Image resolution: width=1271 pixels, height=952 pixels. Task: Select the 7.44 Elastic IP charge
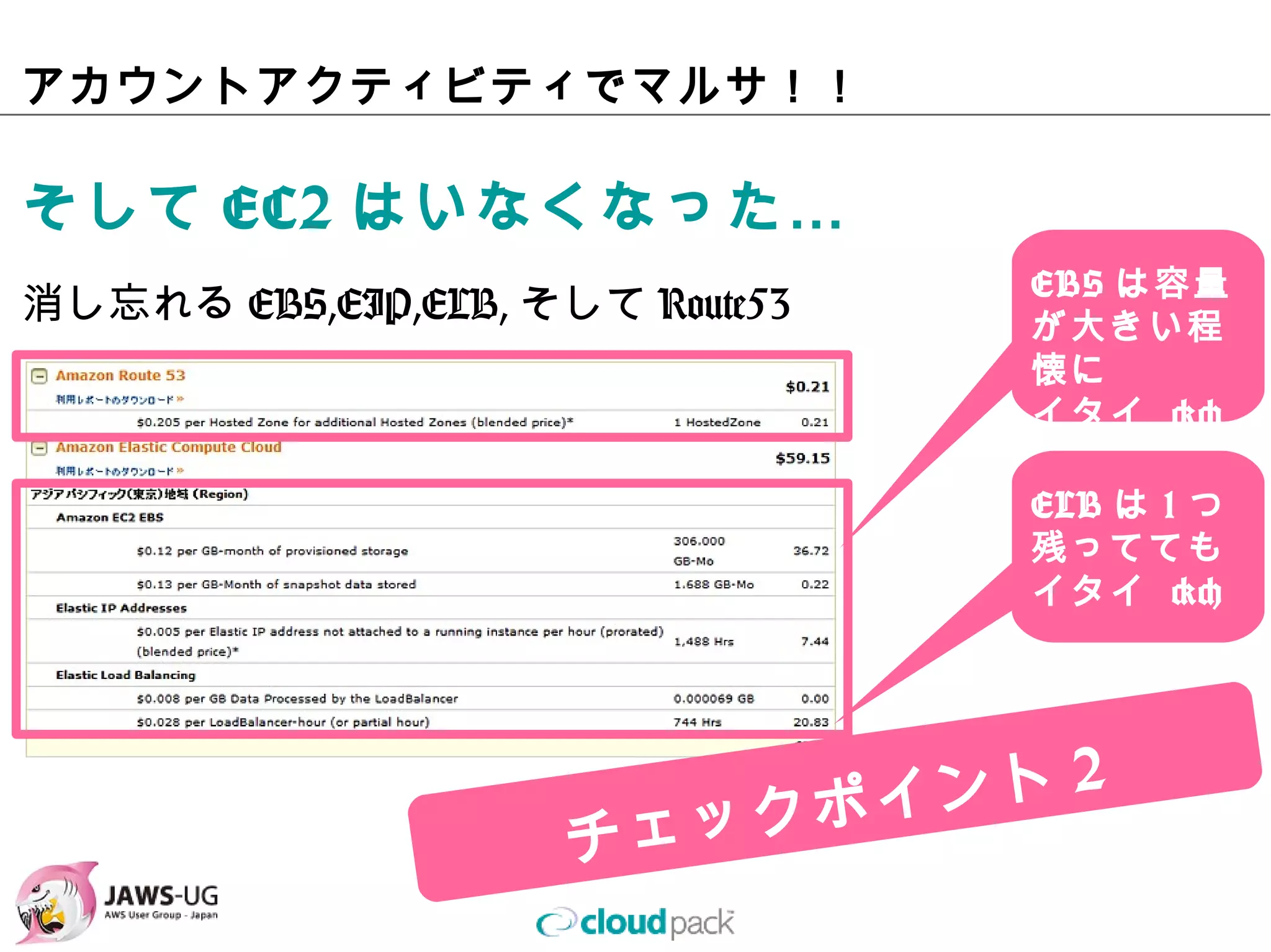coord(815,642)
